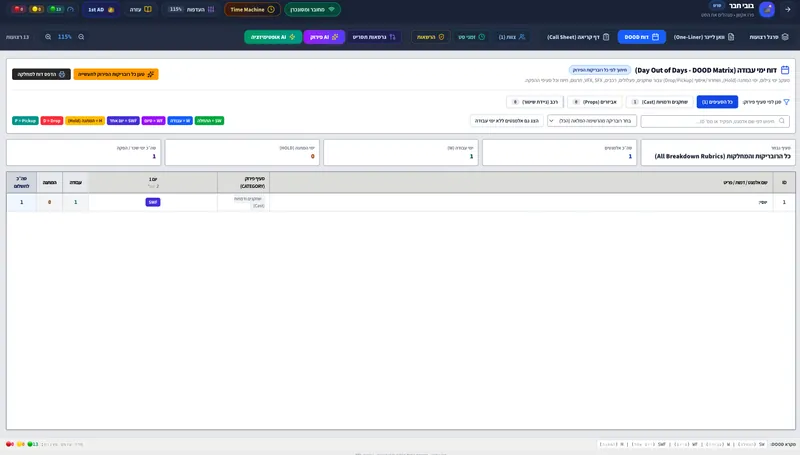Open the set times clock tab
The width and height of the screenshot is (800, 455).
[x=471, y=37]
